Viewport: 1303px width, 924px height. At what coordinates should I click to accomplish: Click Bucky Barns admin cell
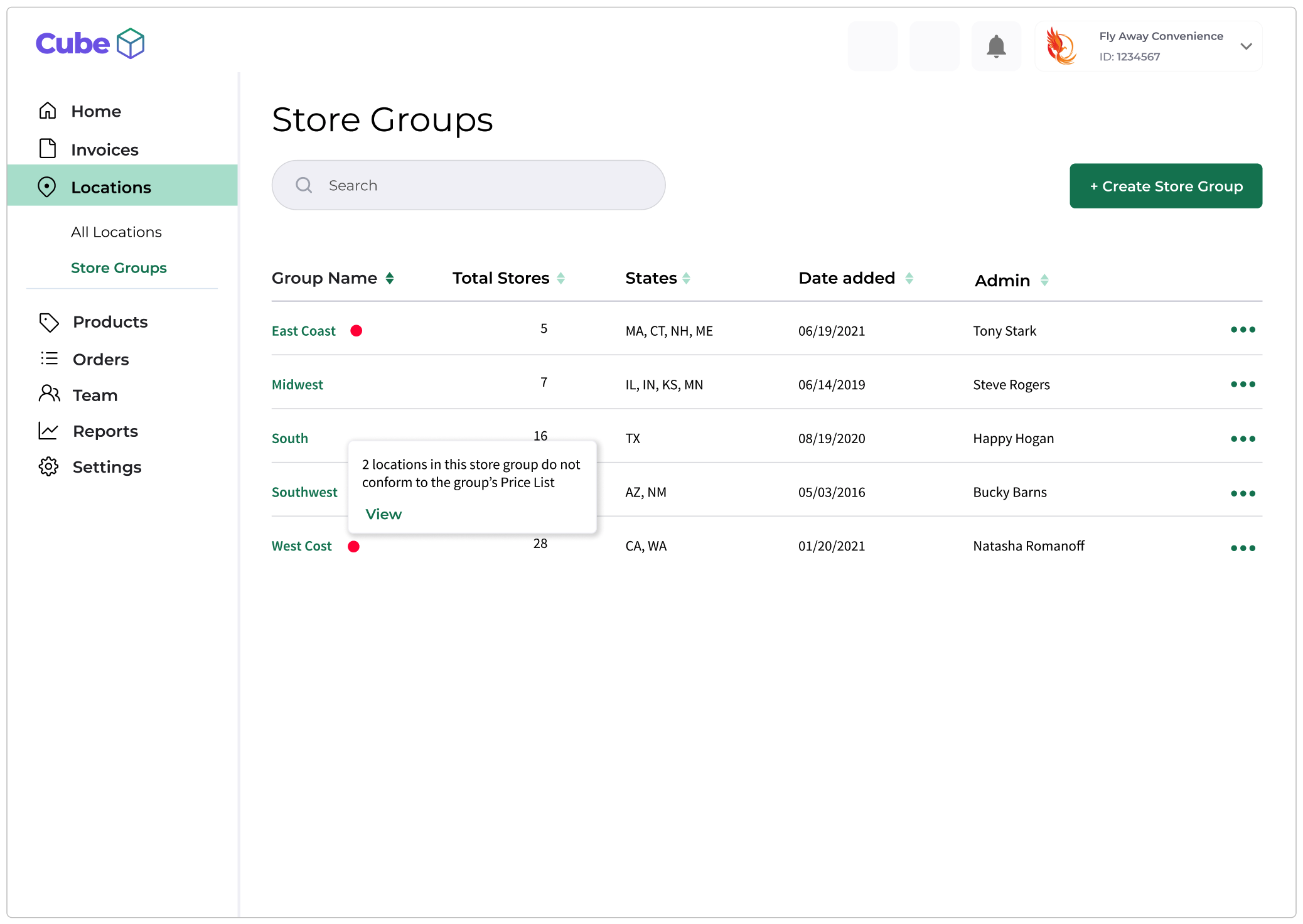(1010, 492)
